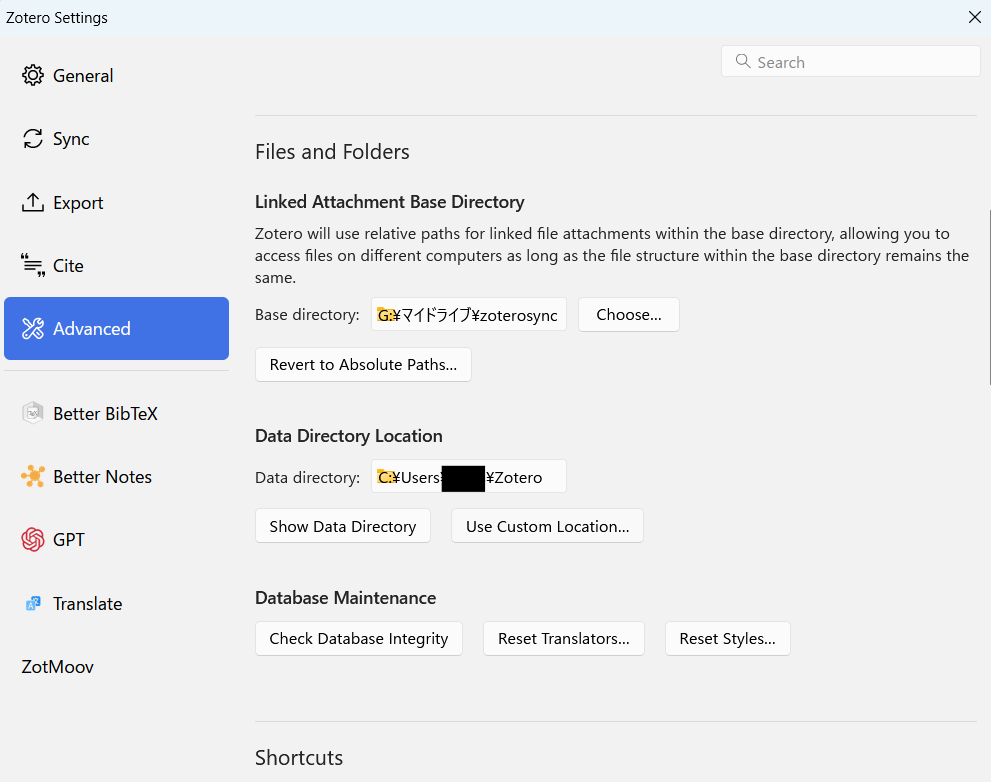Go to the Cite pane
Screen dimensions: 991x782
click(116, 266)
